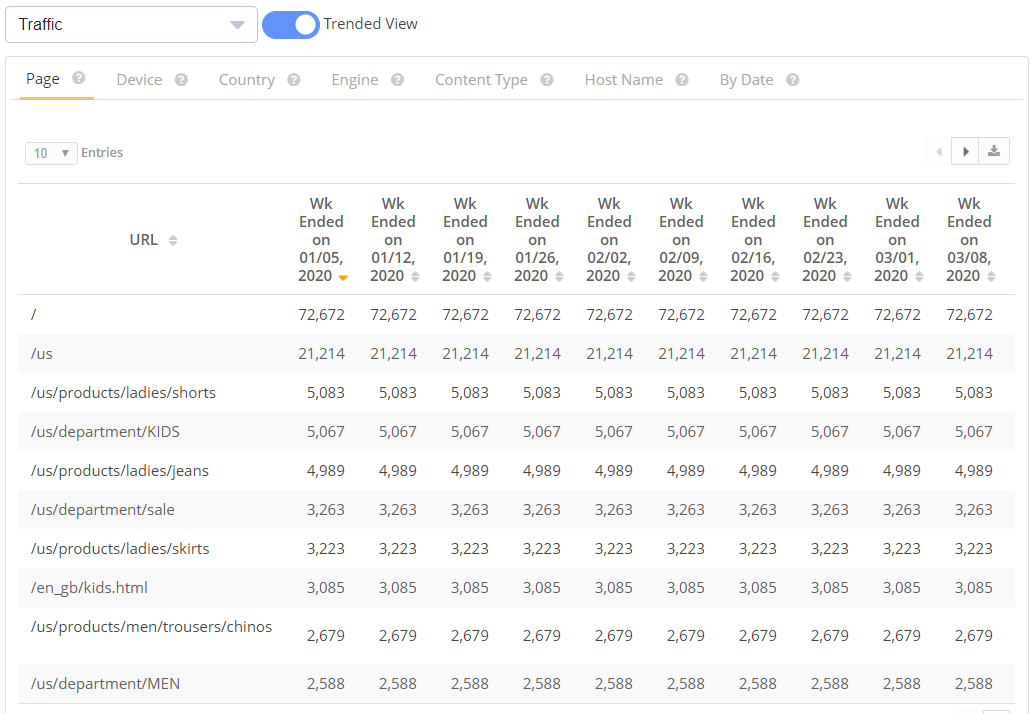Click 4,989 under 02/23, 2020
The width and height of the screenshot is (1035, 714).
830,471
